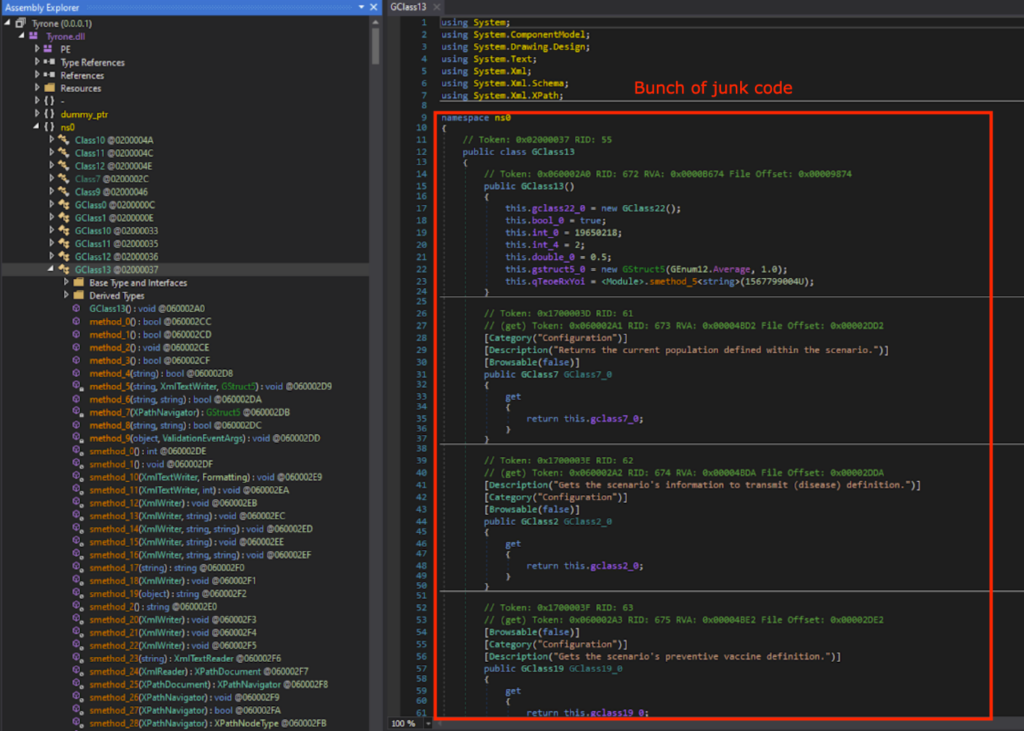Collapse the Tyrone (0.0.0.1) assembly node
Screen dimensions: 1024x731
[7, 22]
